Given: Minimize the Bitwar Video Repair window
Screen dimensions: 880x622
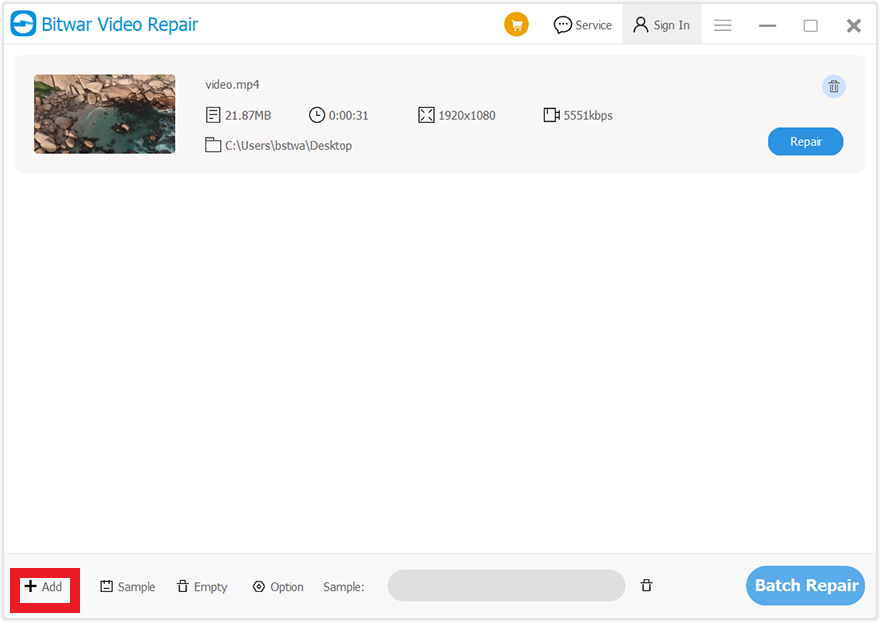Looking at the screenshot, I should (767, 26).
